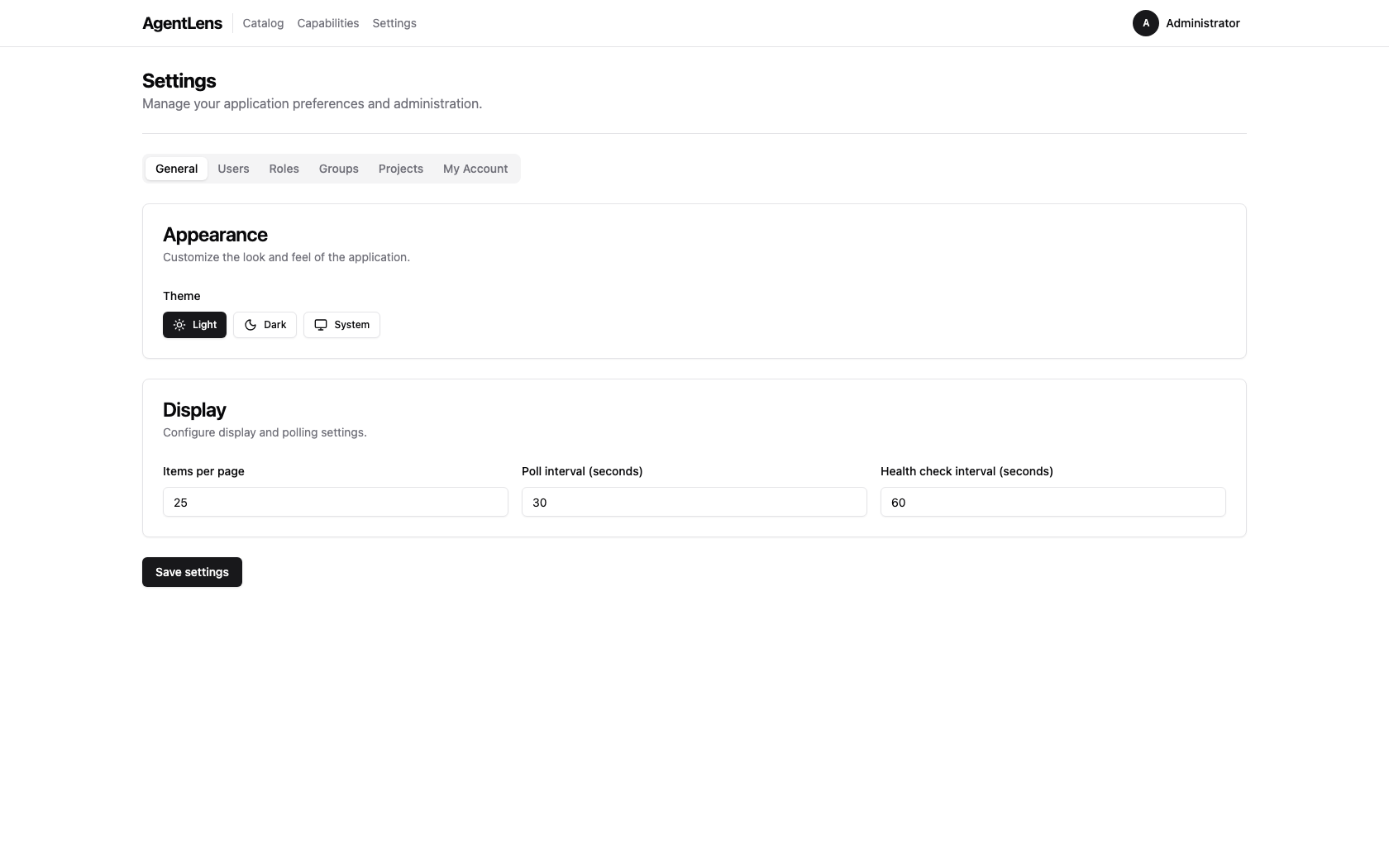
Task: Switch to the Dark theme
Action: (265, 325)
